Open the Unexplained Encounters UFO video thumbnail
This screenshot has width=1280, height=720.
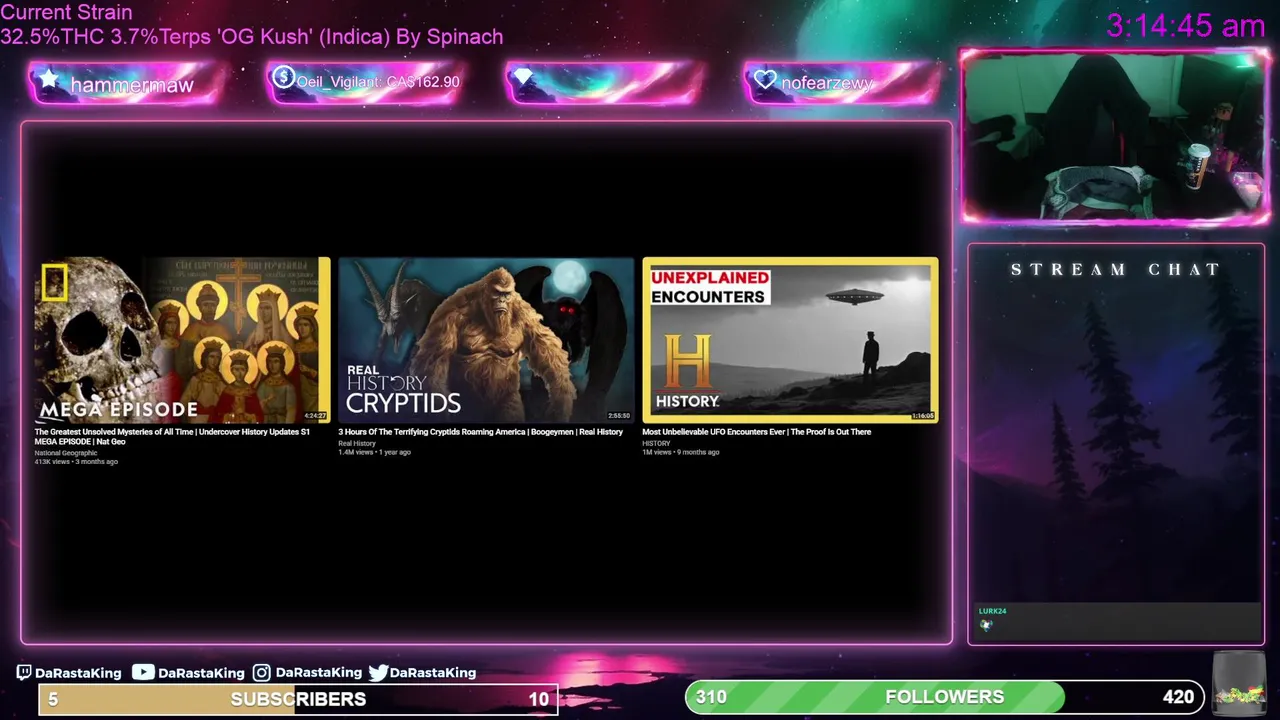(790, 340)
